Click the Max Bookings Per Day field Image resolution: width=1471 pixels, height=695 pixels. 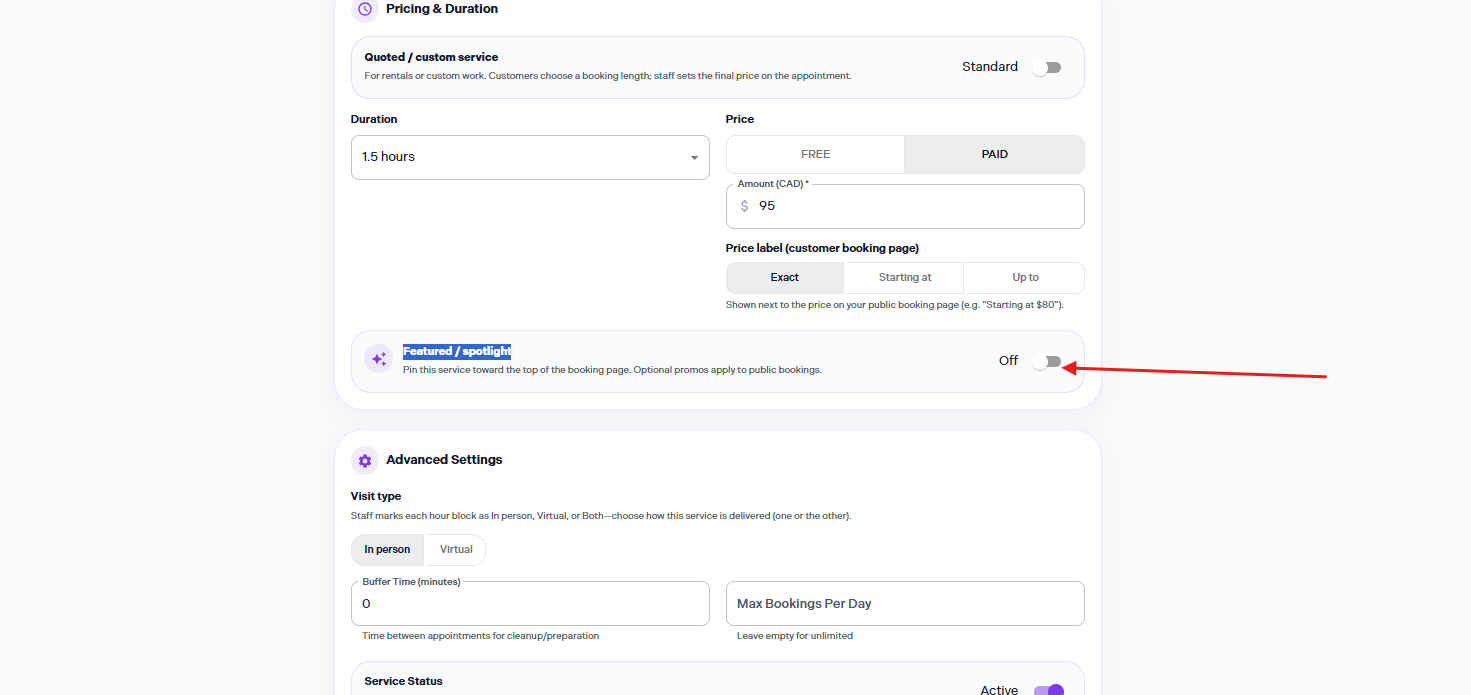point(905,603)
